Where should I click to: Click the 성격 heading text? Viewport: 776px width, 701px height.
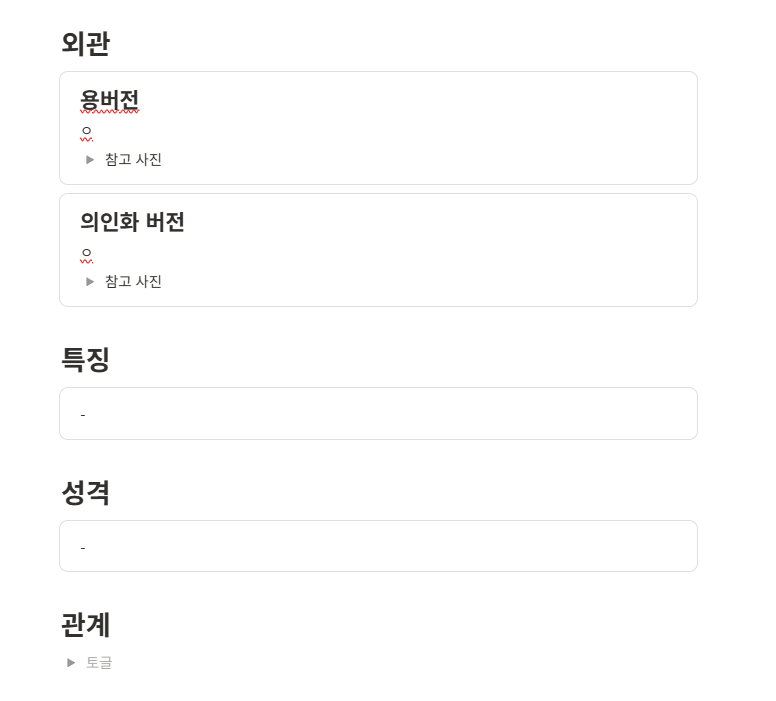click(x=85, y=493)
